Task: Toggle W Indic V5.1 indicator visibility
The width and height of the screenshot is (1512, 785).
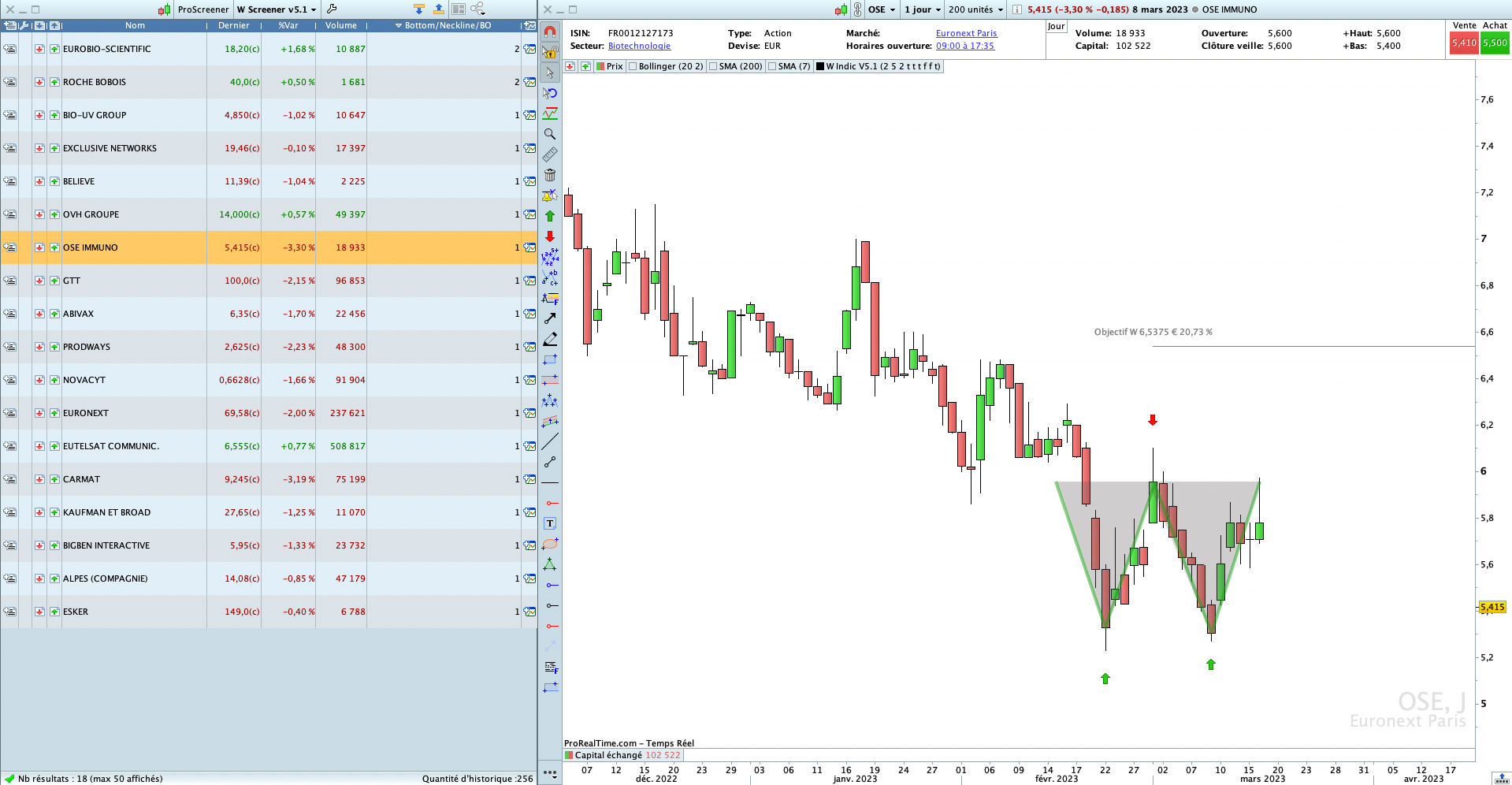Action: tap(820, 66)
